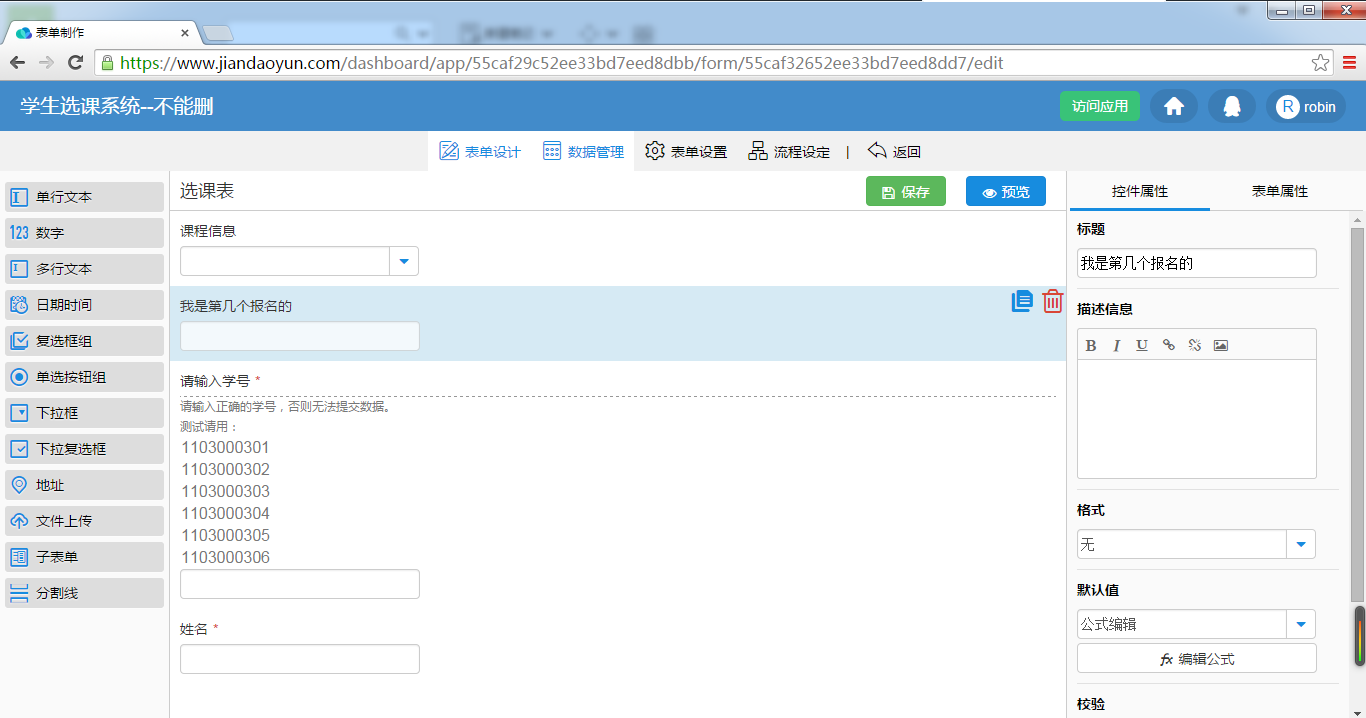The width and height of the screenshot is (1366, 718).
Task: Open a new browser tab
Action: [x=217, y=33]
